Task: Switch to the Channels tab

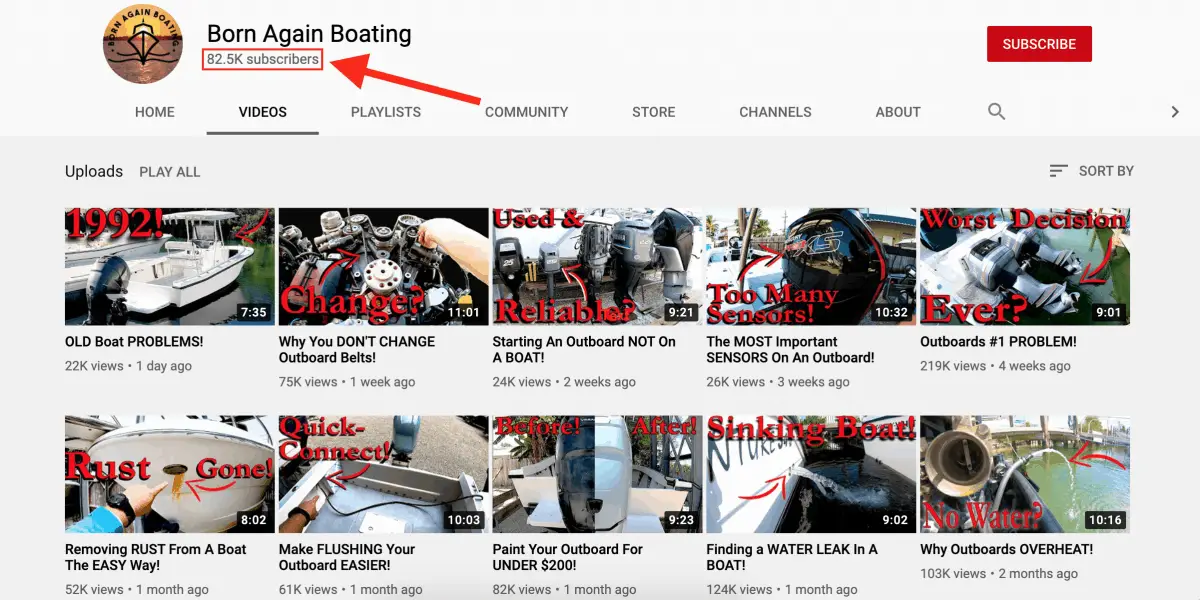Action: tap(775, 112)
